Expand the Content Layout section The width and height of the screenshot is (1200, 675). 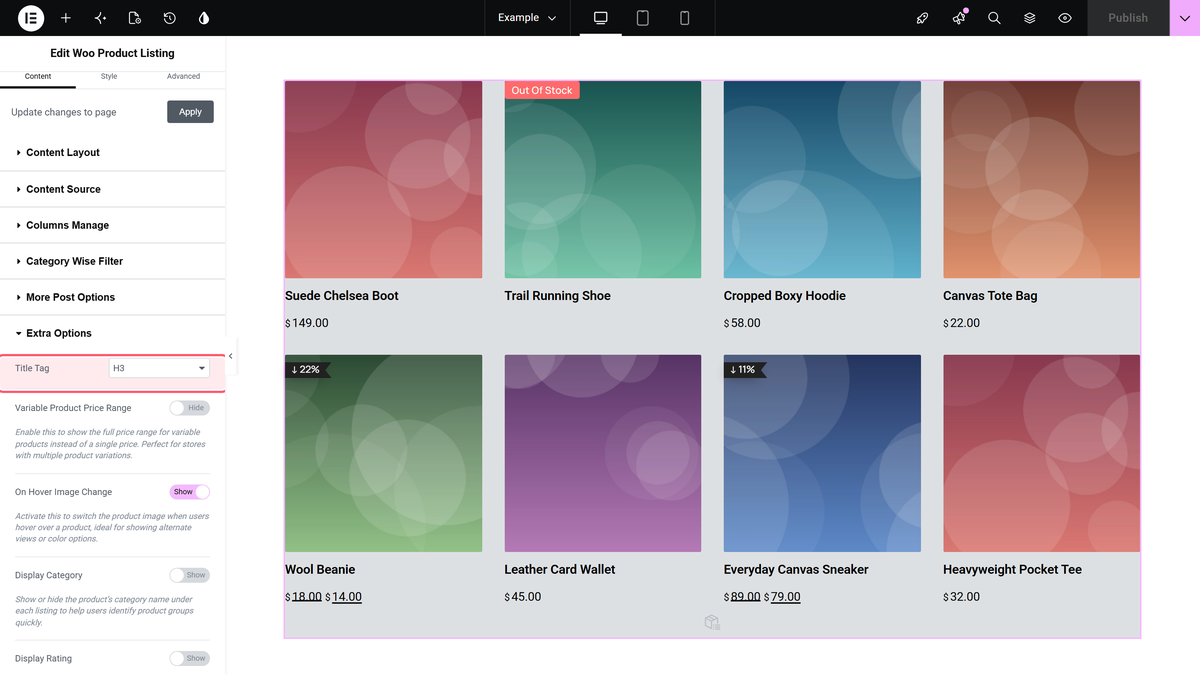coord(113,153)
